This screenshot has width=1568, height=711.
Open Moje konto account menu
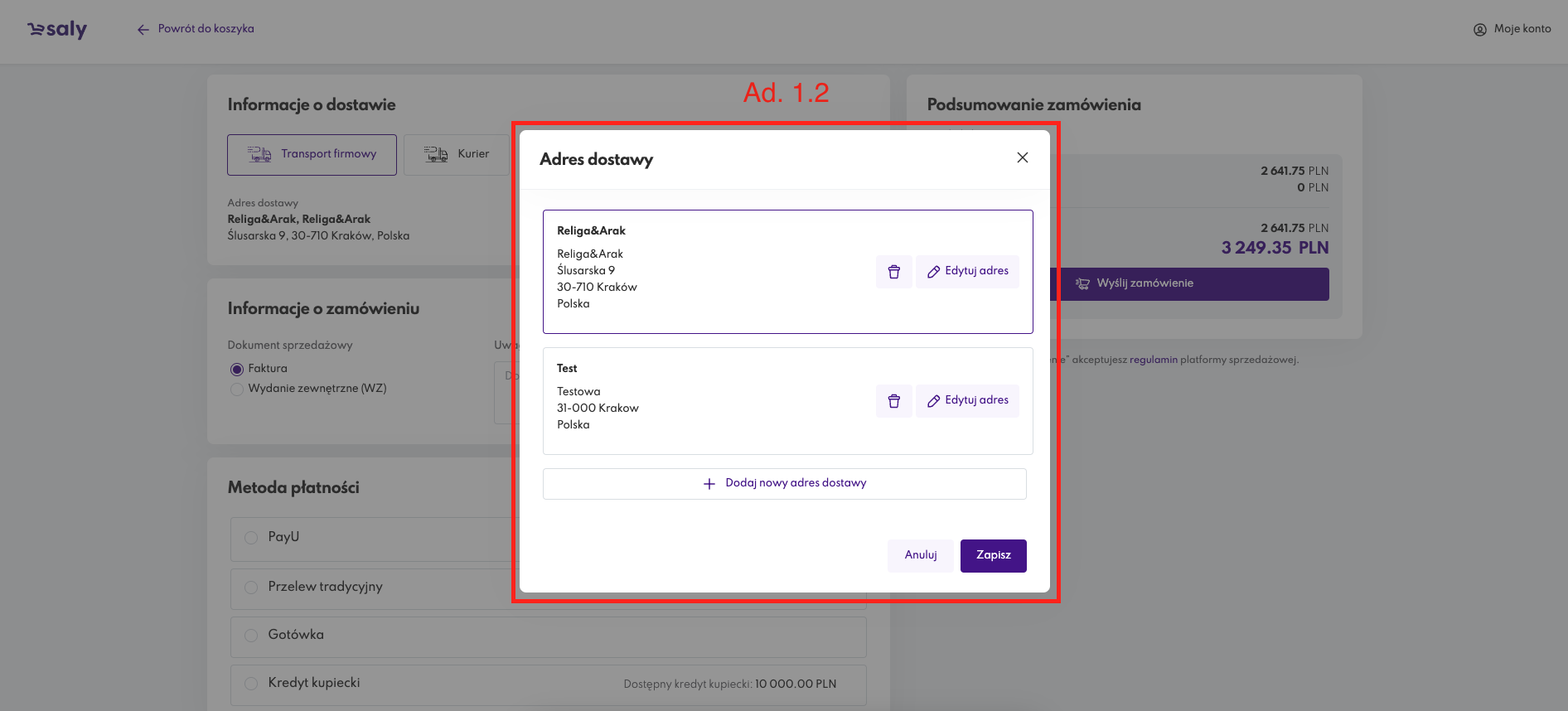(x=1512, y=29)
